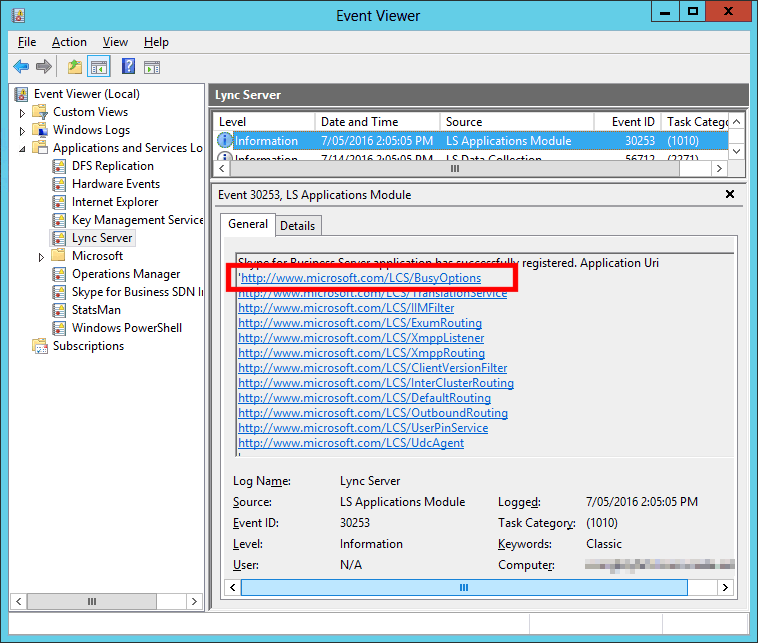Click the Windows PowerShell log icon
Image resolution: width=758 pixels, height=643 pixels.
(59, 328)
